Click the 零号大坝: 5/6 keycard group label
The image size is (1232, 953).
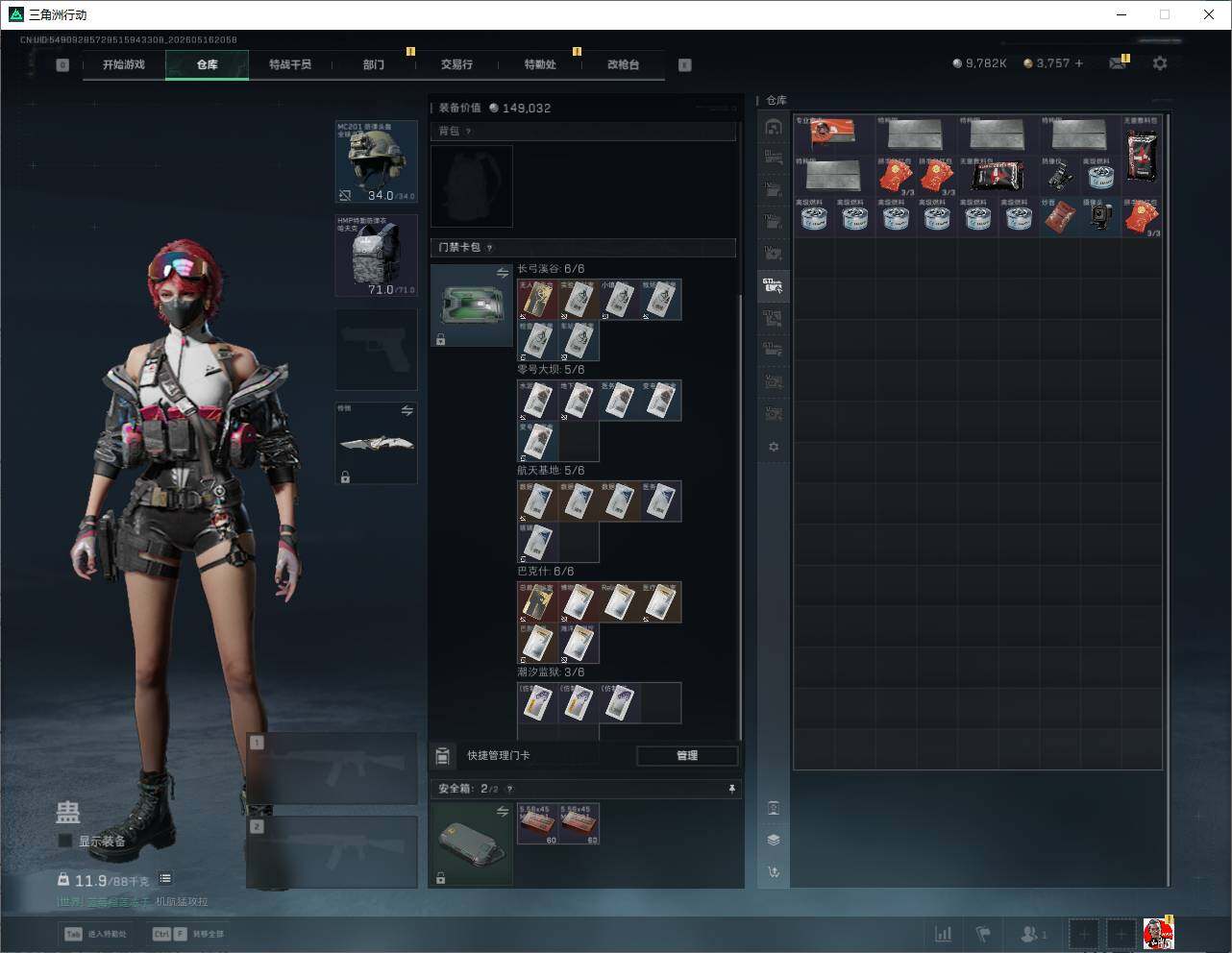551,370
